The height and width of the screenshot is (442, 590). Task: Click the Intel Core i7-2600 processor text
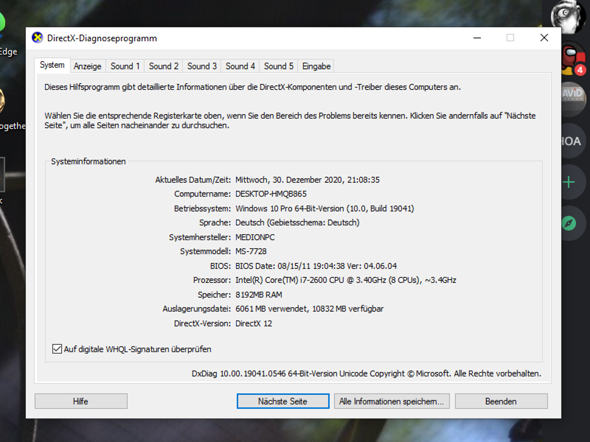346,280
